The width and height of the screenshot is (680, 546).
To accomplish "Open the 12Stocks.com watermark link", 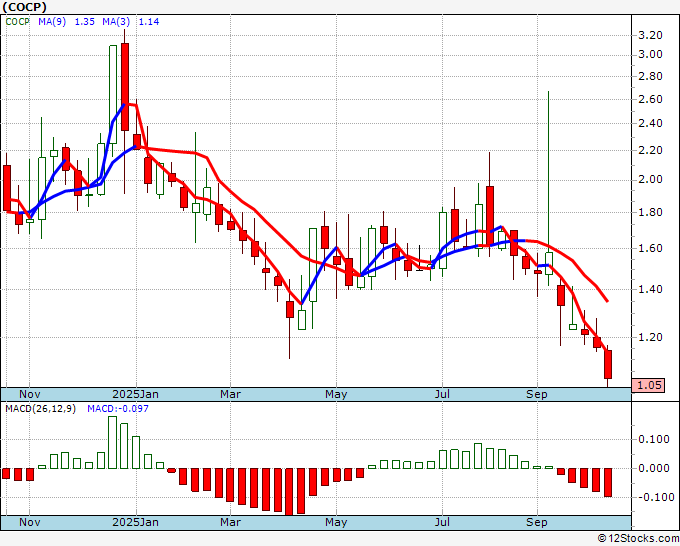I will (x=637, y=538).
